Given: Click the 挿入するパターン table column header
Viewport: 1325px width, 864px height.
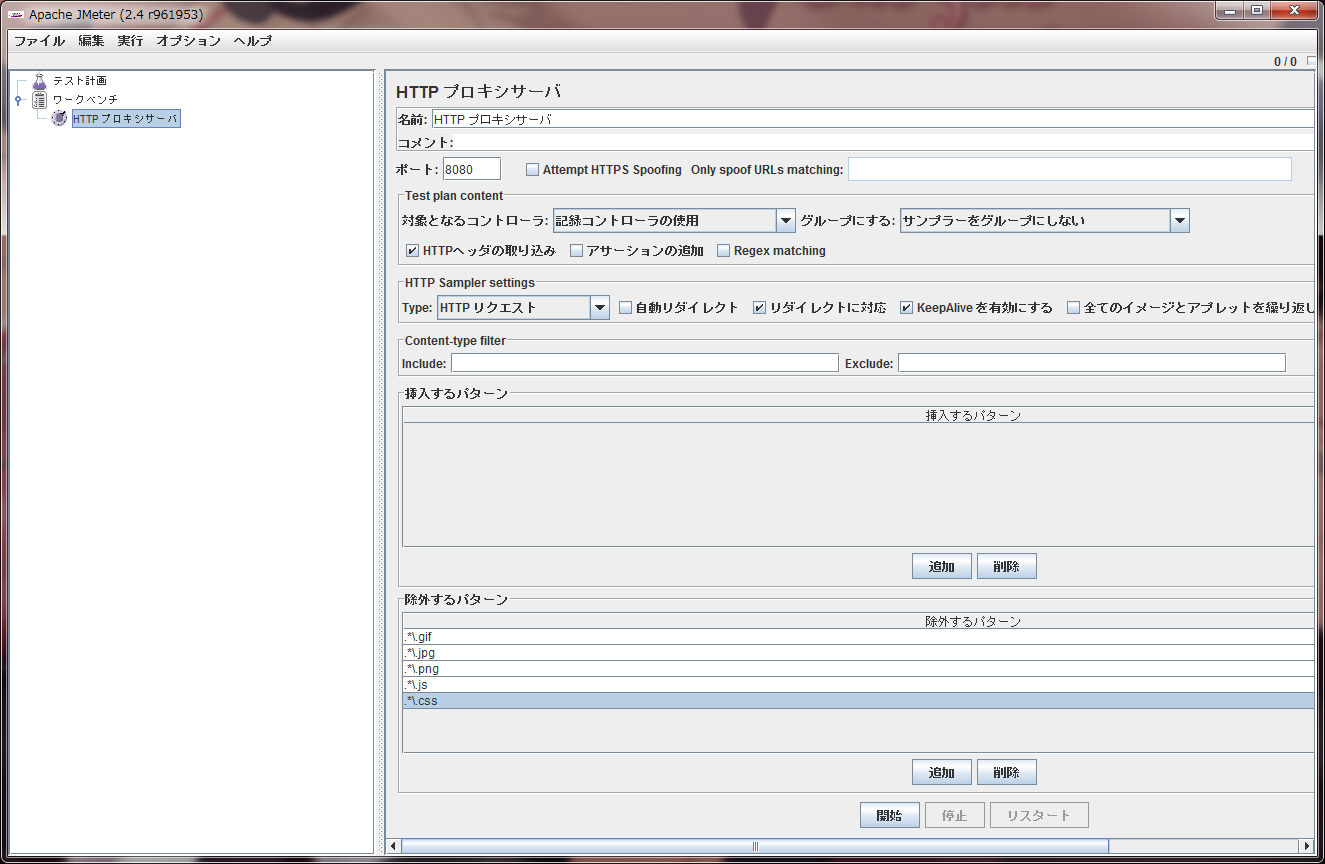Looking at the screenshot, I should pos(858,415).
